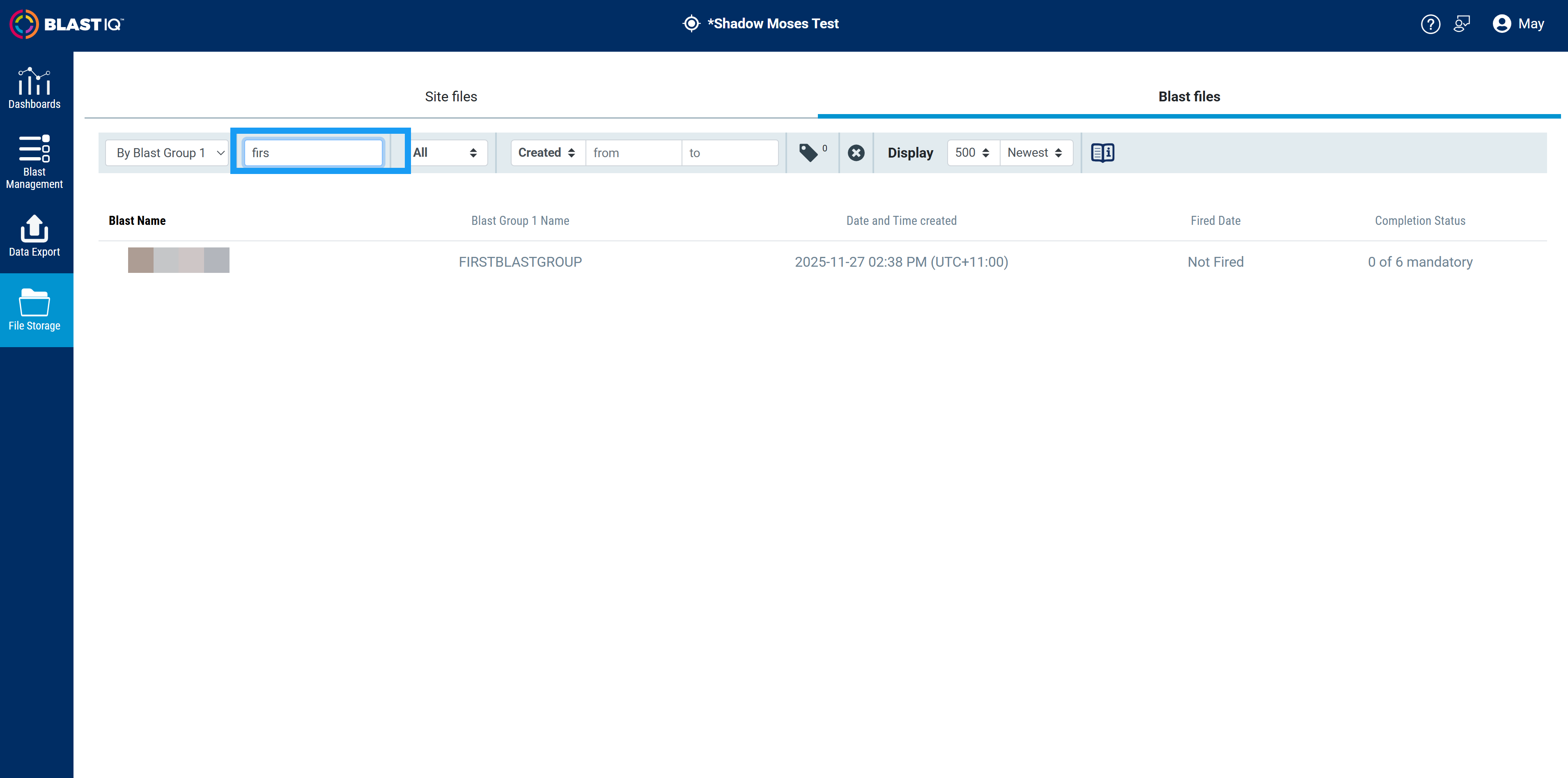
Task: Open the info book guide icon
Action: (x=1102, y=153)
